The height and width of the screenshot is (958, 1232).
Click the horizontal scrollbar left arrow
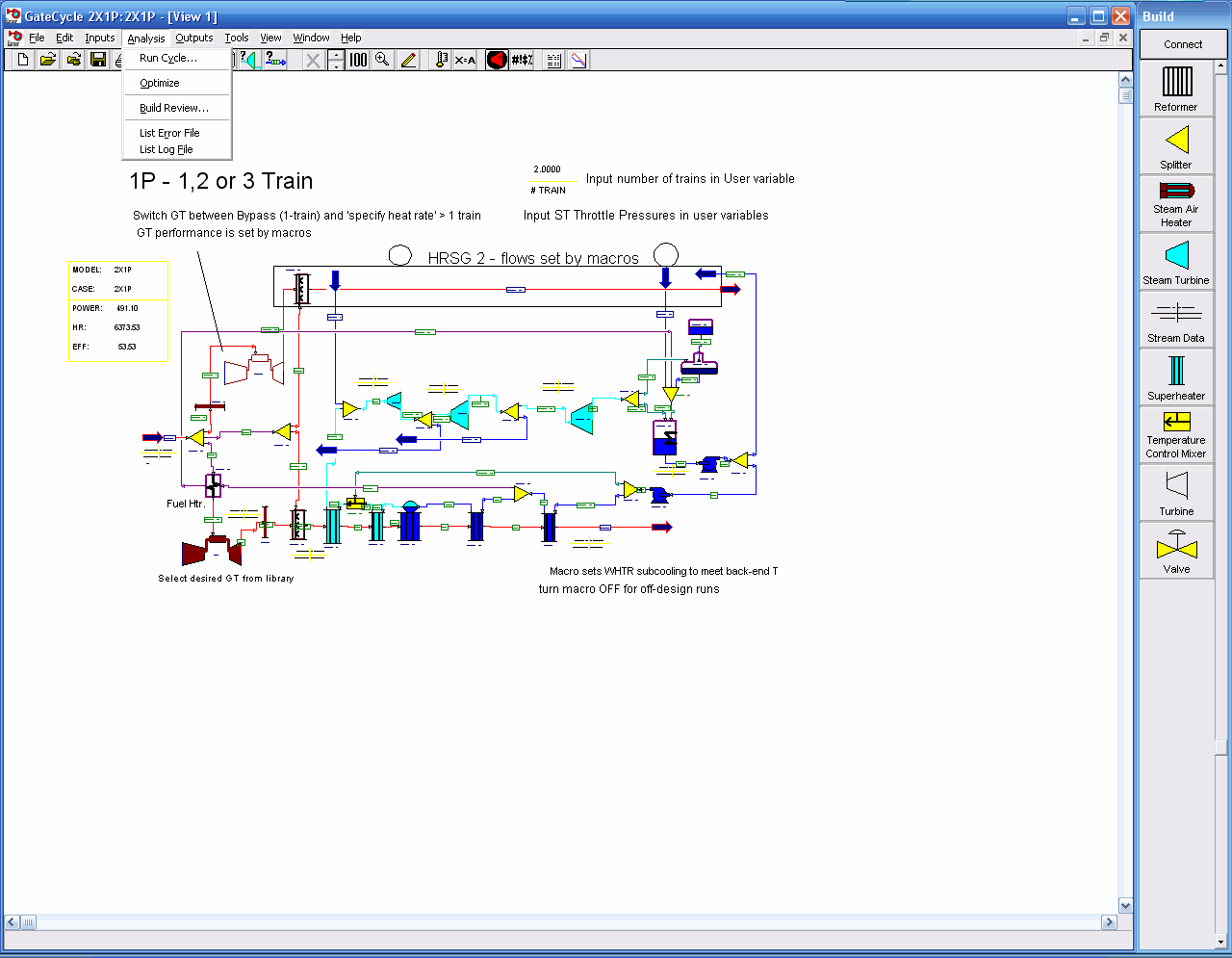pyautogui.click(x=12, y=921)
